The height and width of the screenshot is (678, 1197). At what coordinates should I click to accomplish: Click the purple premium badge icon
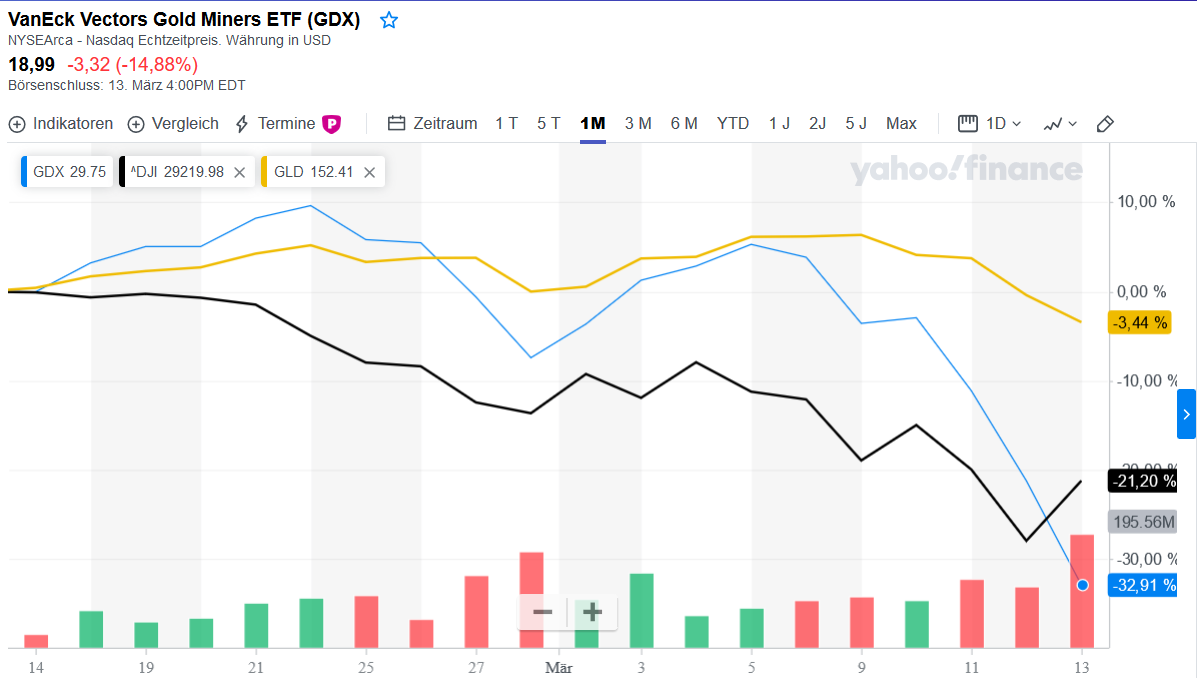(331, 124)
